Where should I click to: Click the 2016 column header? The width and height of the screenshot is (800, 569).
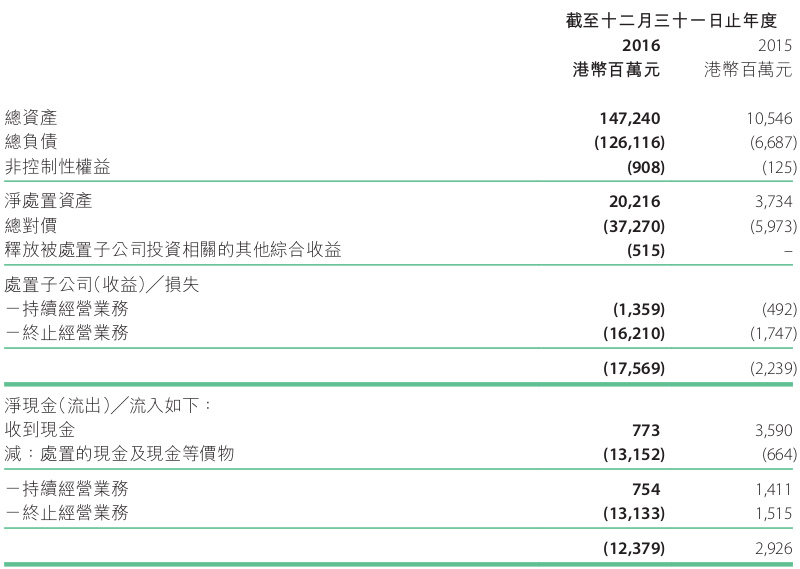pyautogui.click(x=641, y=45)
